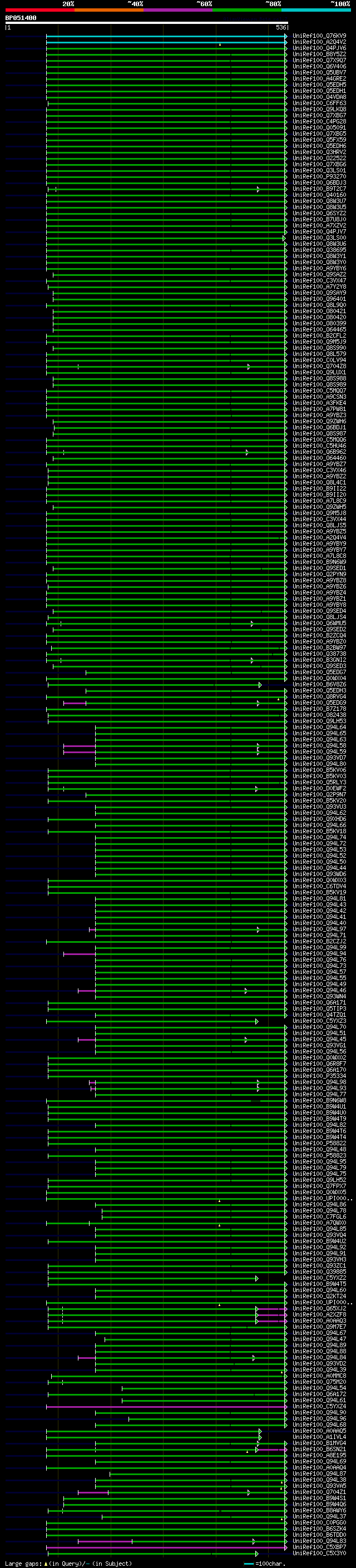Select label UniRef100_Q5FX59
The image size is (356, 1568).
319,140
